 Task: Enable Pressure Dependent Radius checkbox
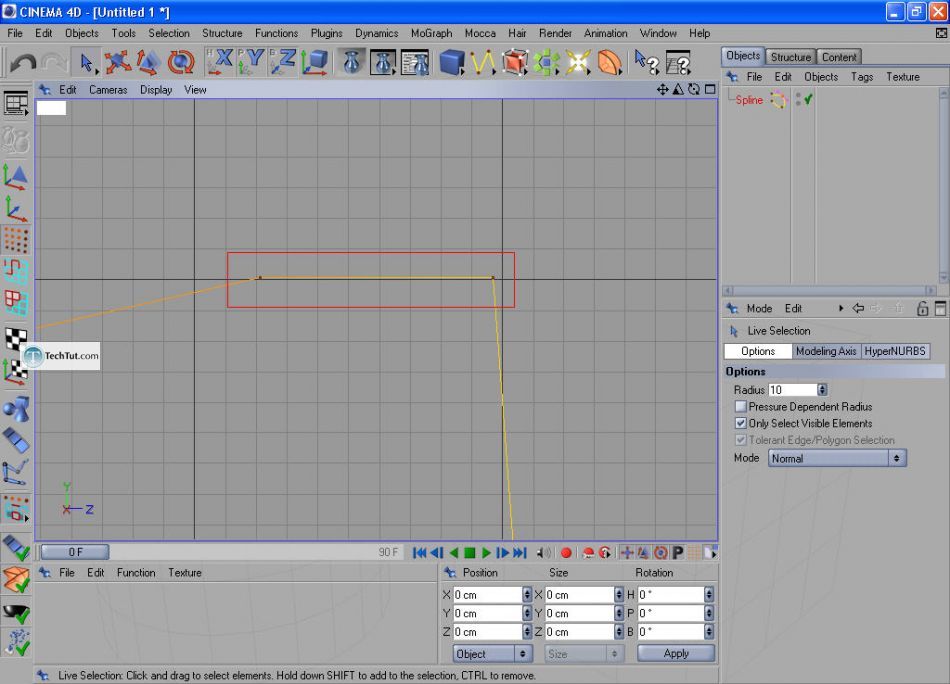740,407
